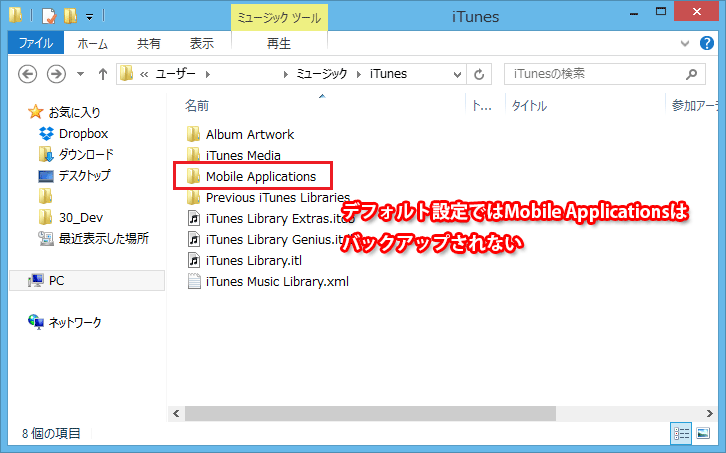The image size is (726, 453).
Task: Select the Mobile Applications folder
Action: coord(261,176)
